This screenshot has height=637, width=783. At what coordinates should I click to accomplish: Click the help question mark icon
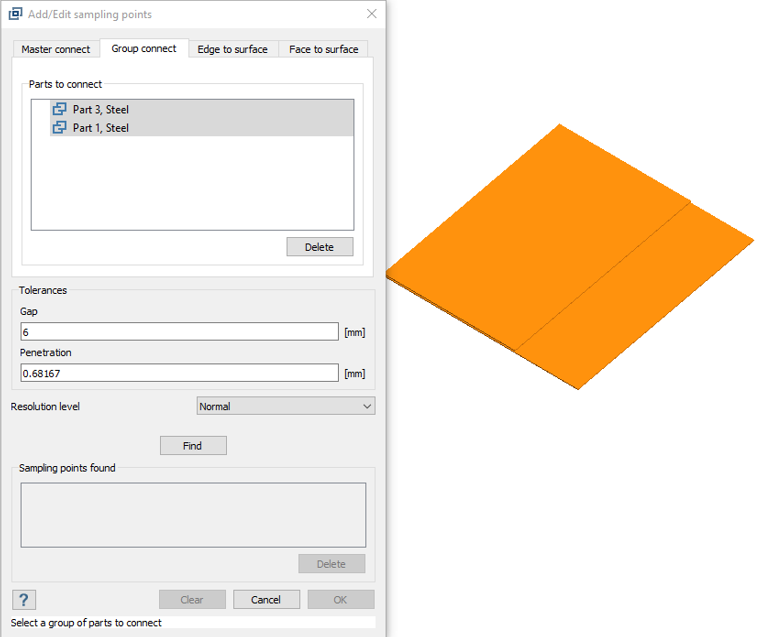coord(24,599)
